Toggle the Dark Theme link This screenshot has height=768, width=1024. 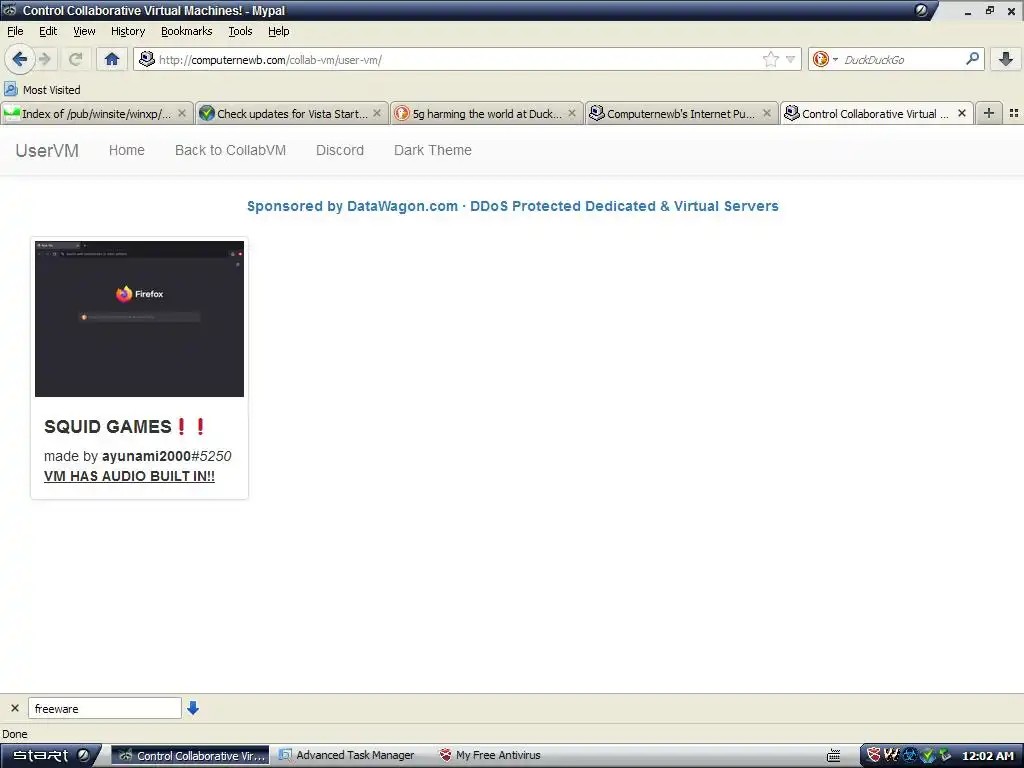pyautogui.click(x=432, y=150)
